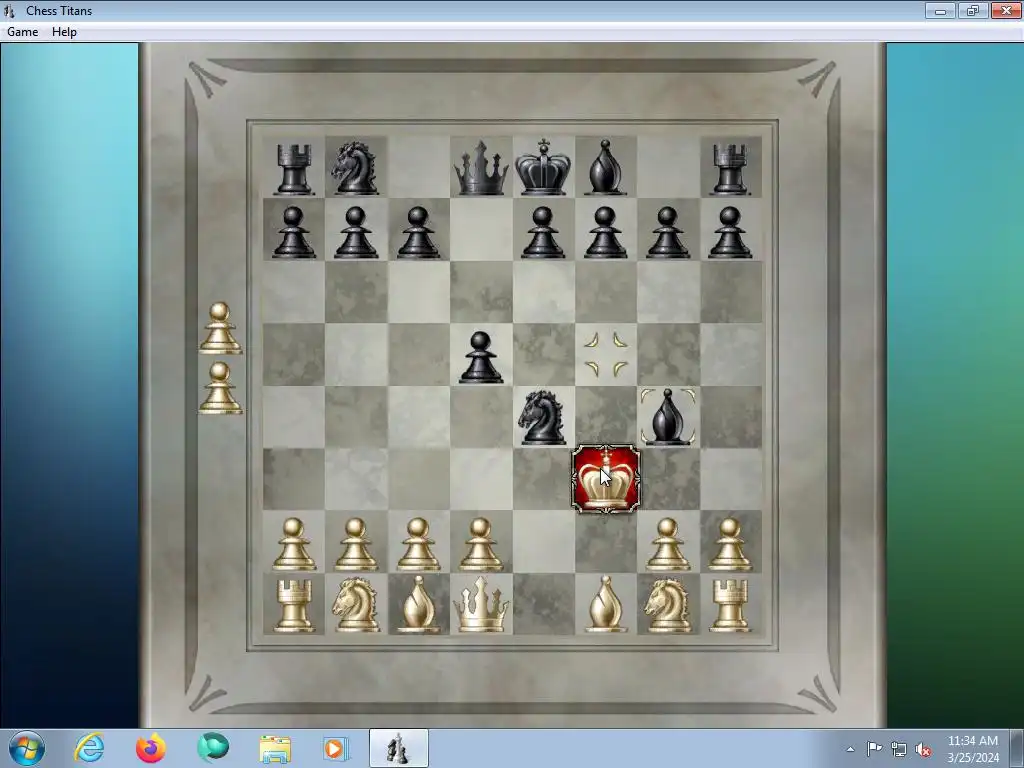This screenshot has height=768, width=1024.
Task: Open the File Explorer taskbar icon
Action: pos(275,749)
